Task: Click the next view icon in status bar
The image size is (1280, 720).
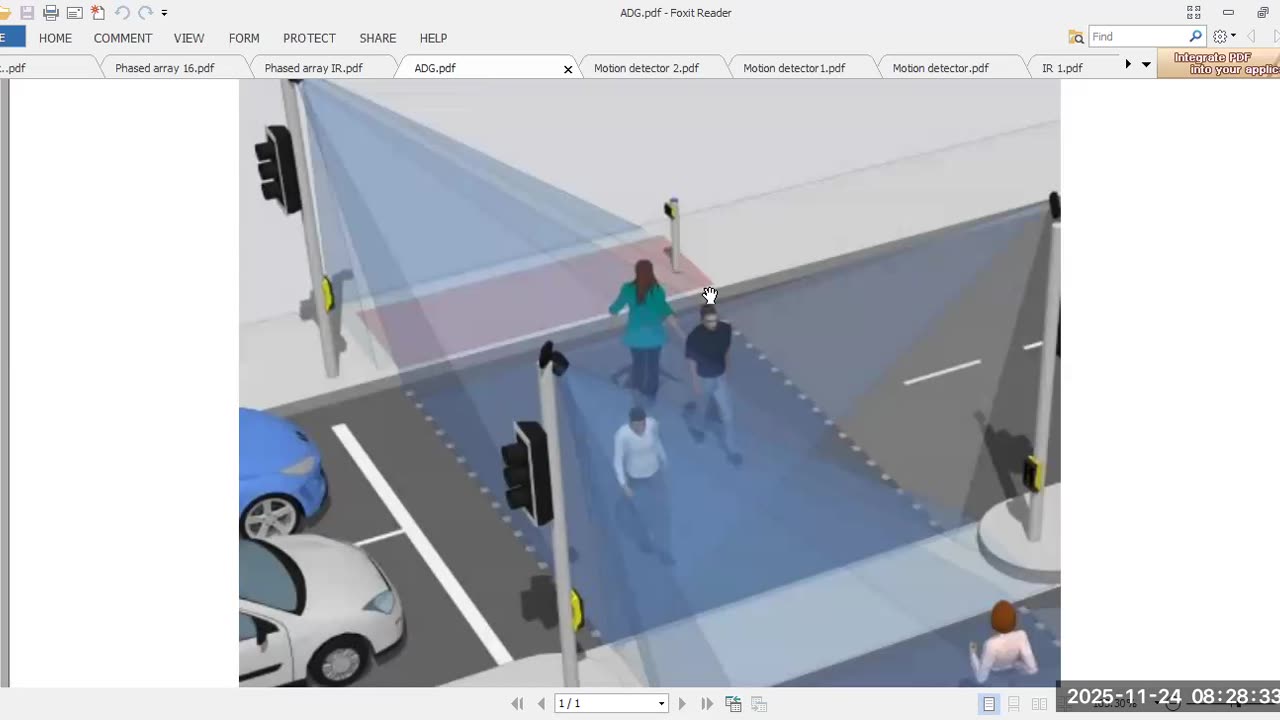Action: 759,704
